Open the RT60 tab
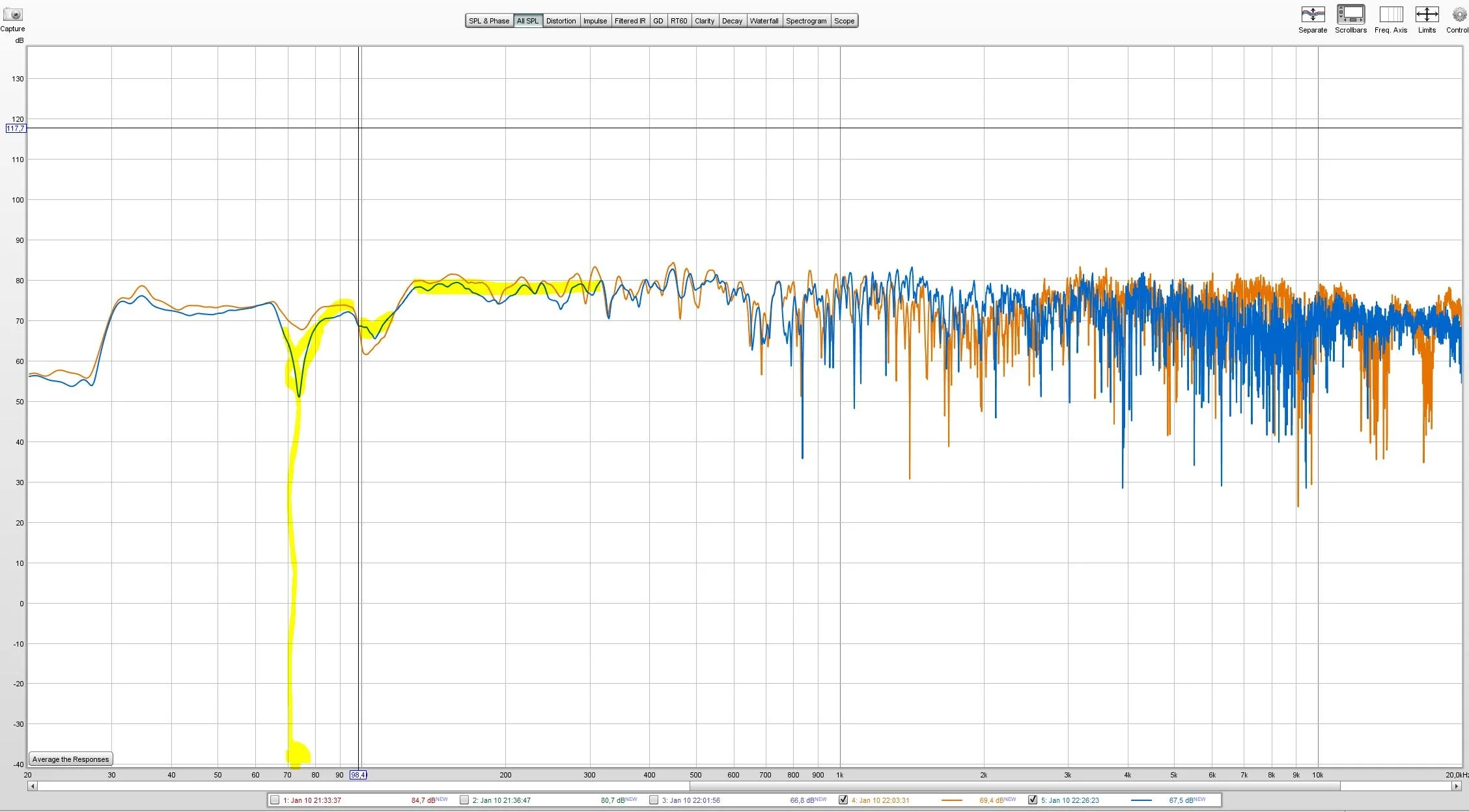 point(679,21)
